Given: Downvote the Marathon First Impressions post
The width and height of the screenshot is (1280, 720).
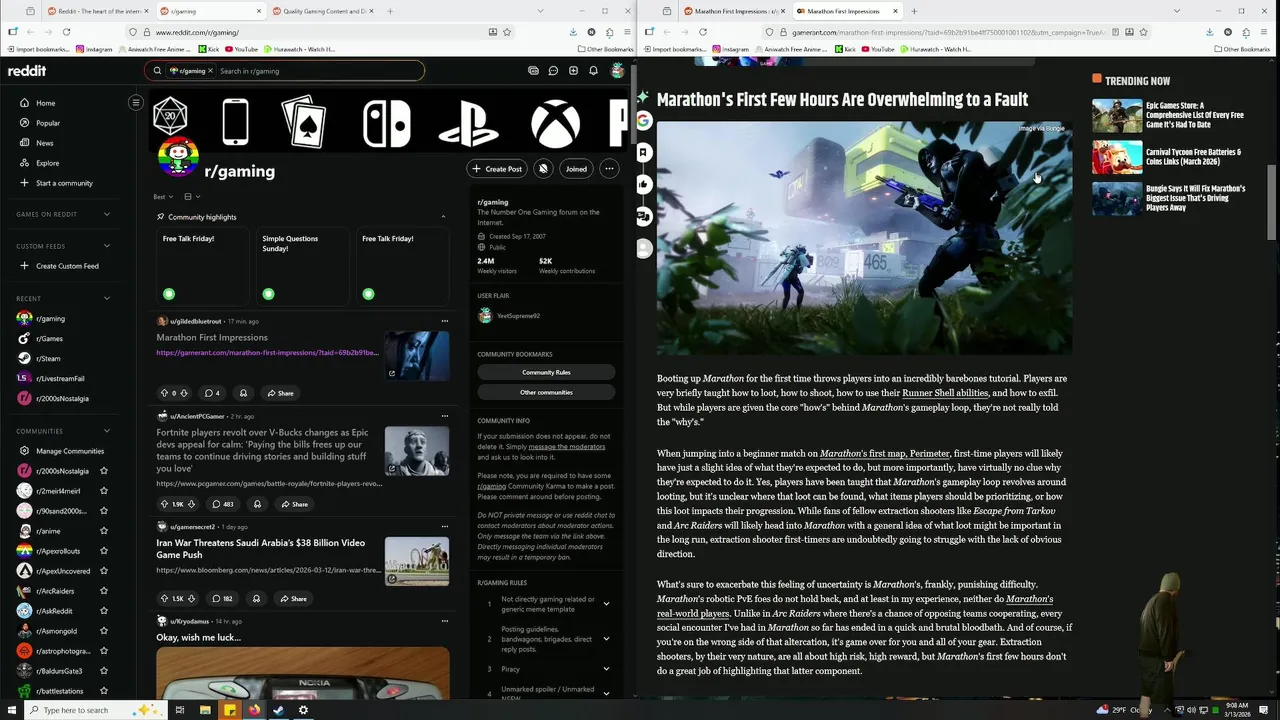Looking at the screenshot, I should (x=186, y=393).
